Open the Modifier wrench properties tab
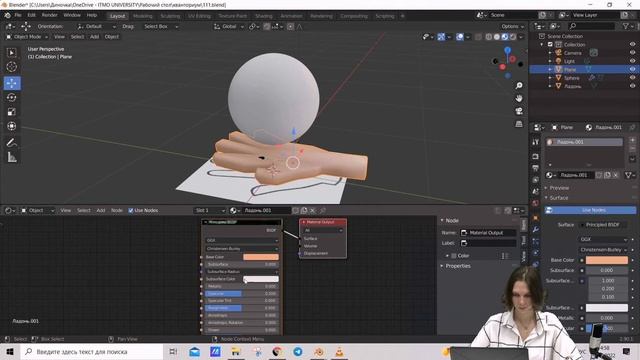This screenshot has height=360, width=640. tap(536, 229)
